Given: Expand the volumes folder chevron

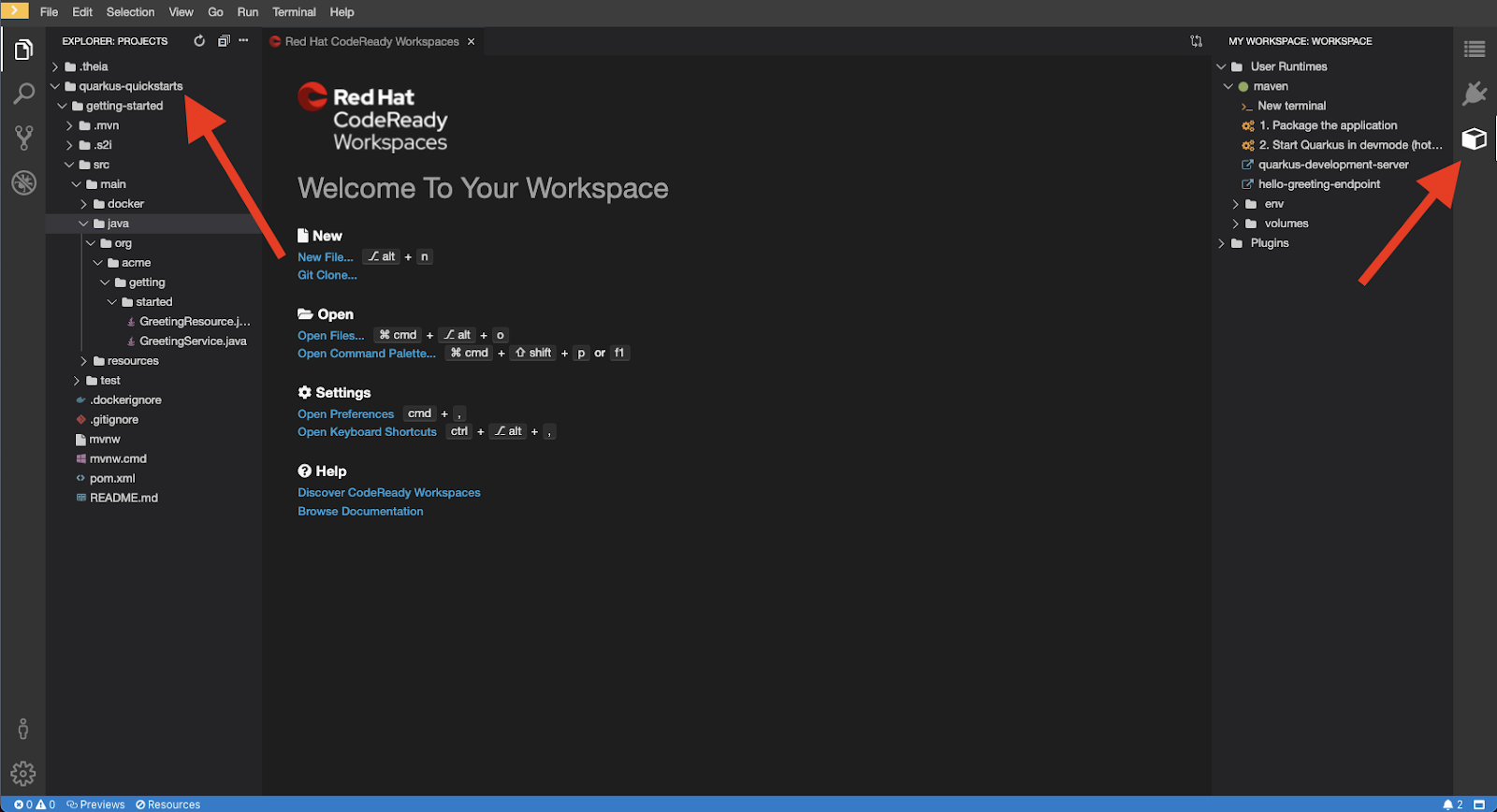Looking at the screenshot, I should tap(1235, 224).
